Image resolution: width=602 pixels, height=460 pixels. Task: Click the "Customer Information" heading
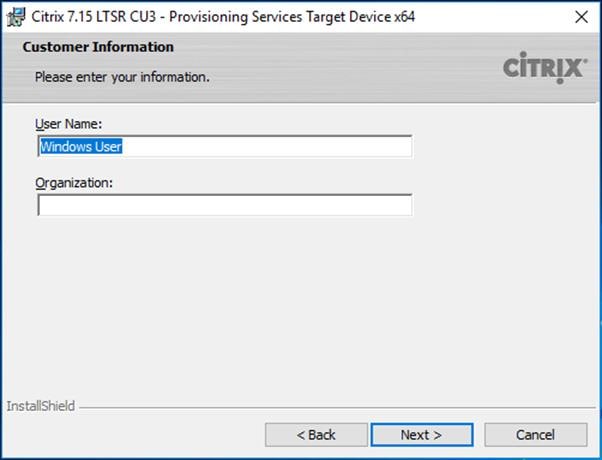click(98, 47)
